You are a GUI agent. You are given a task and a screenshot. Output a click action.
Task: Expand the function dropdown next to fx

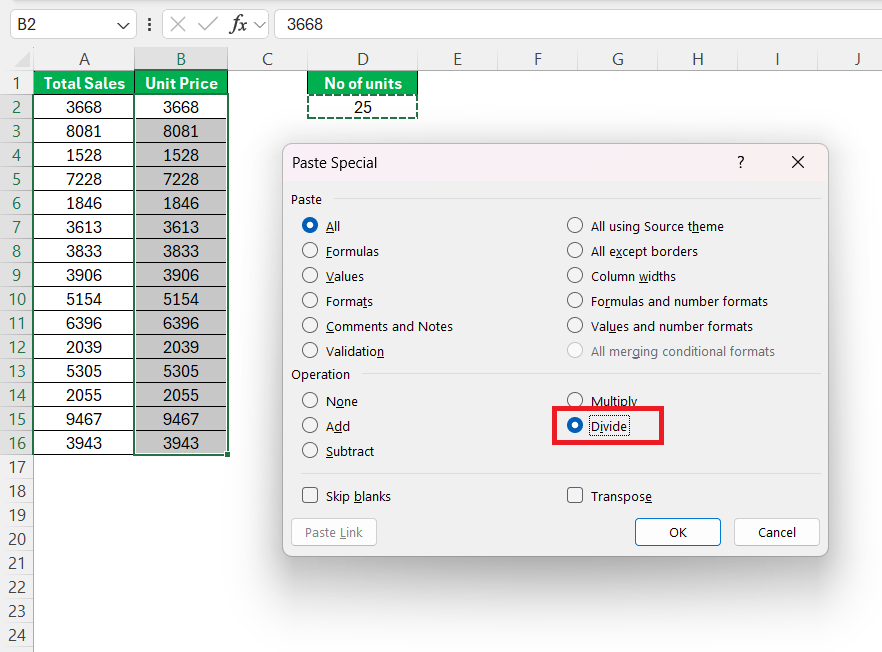(259, 25)
